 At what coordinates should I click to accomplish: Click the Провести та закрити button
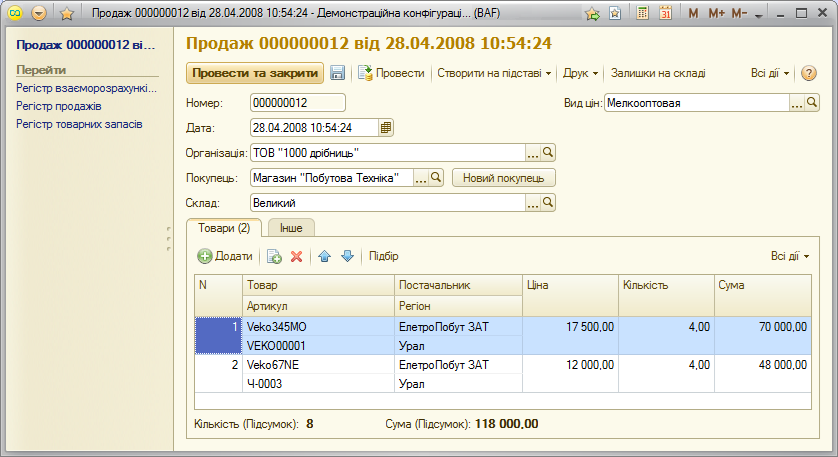(255, 73)
